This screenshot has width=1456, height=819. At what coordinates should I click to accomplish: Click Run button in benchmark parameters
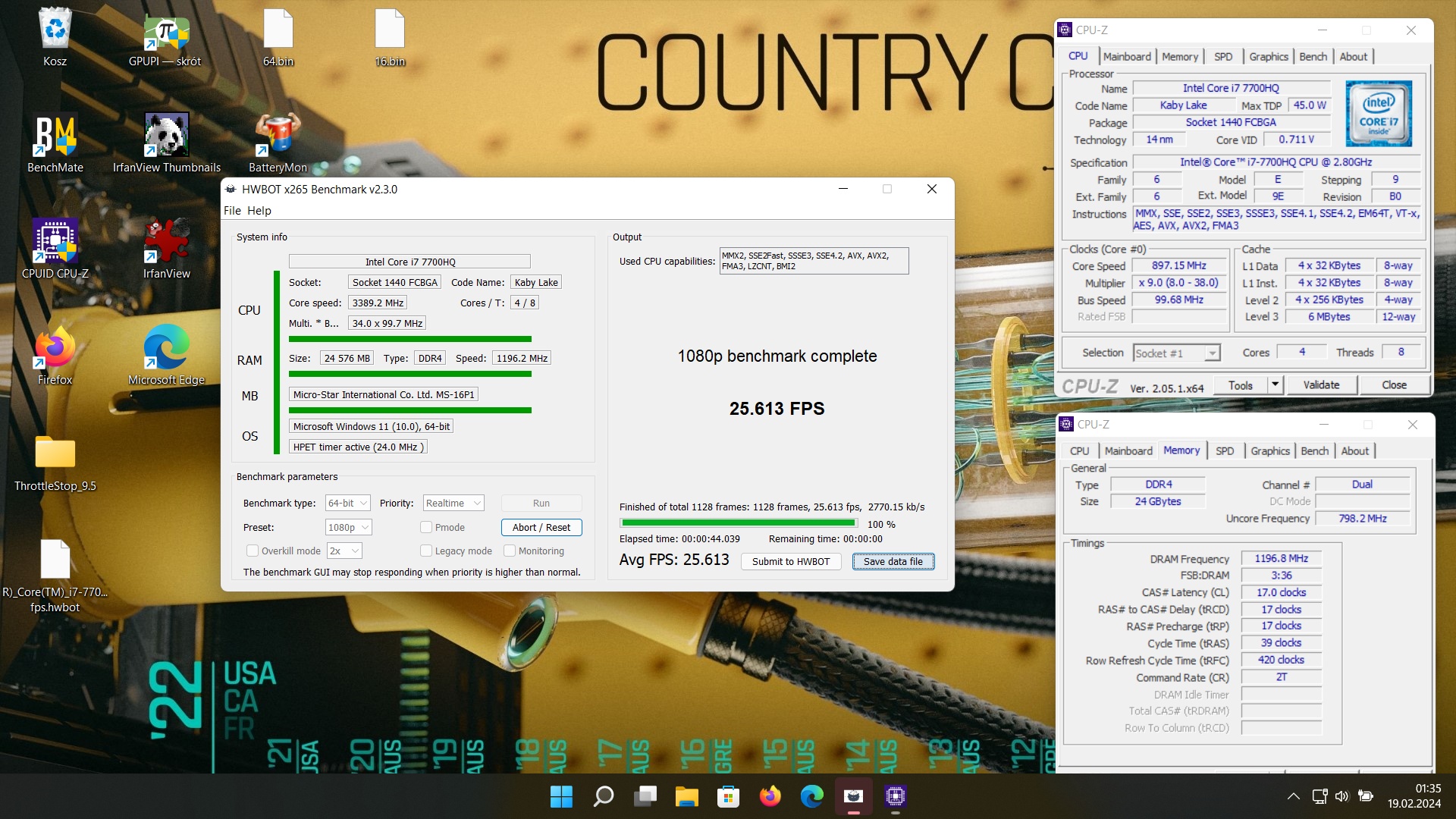click(541, 503)
